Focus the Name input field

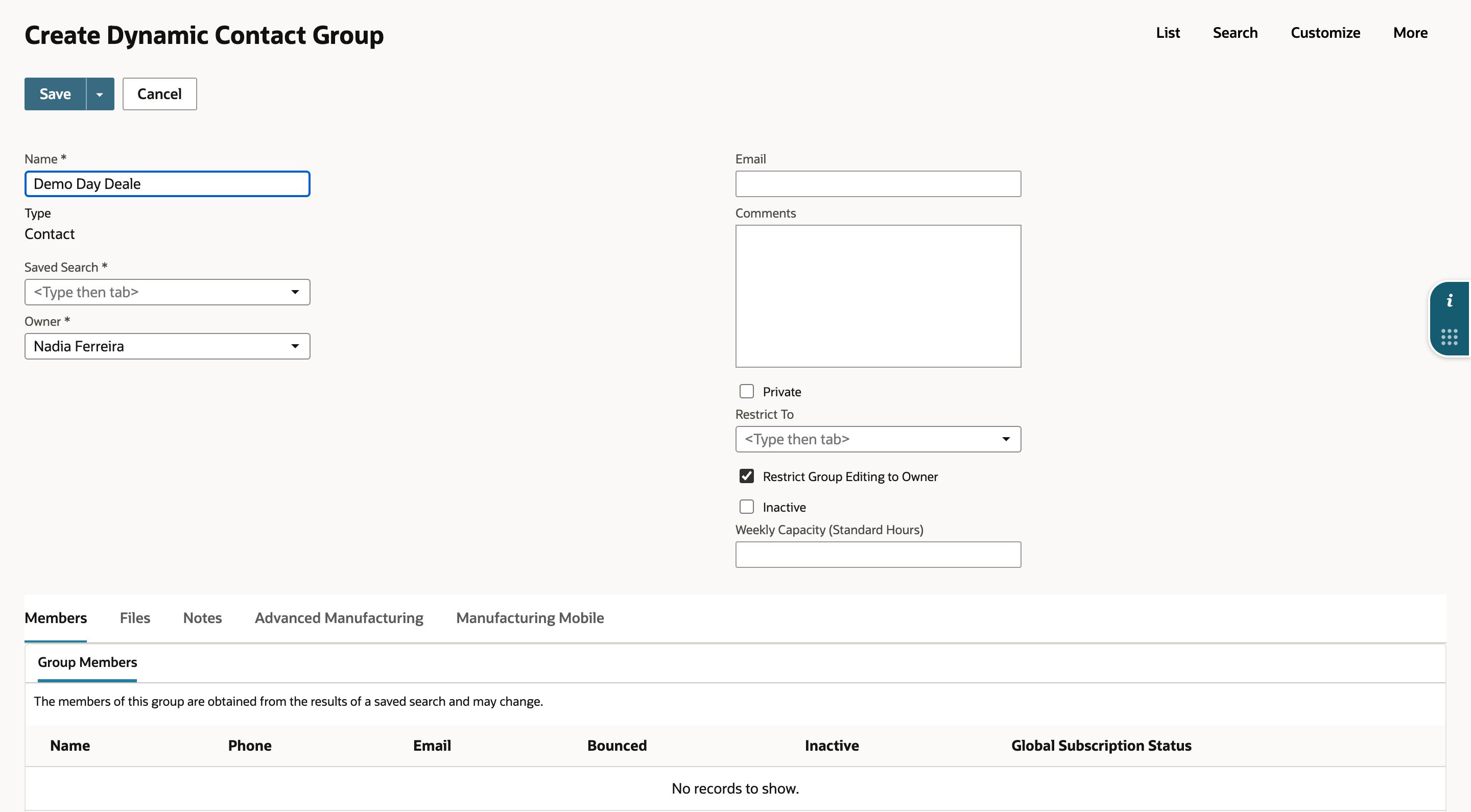(x=168, y=184)
